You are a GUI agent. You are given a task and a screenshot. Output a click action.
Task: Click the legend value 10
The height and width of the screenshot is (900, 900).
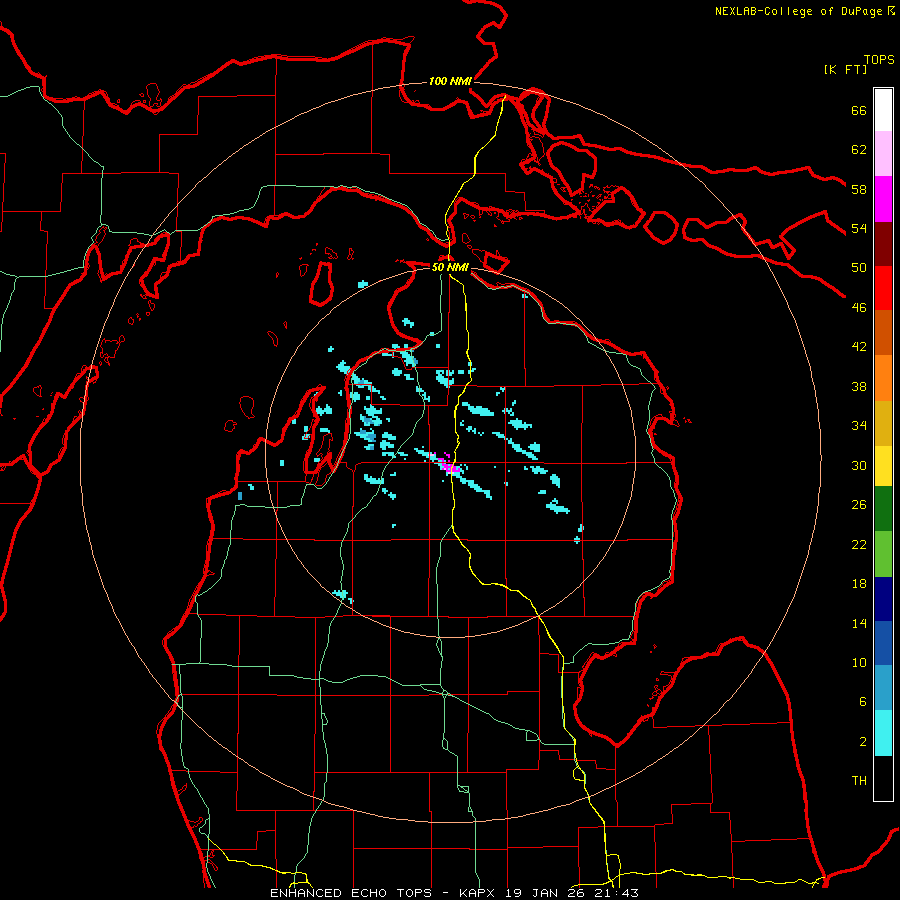pyautogui.click(x=859, y=662)
